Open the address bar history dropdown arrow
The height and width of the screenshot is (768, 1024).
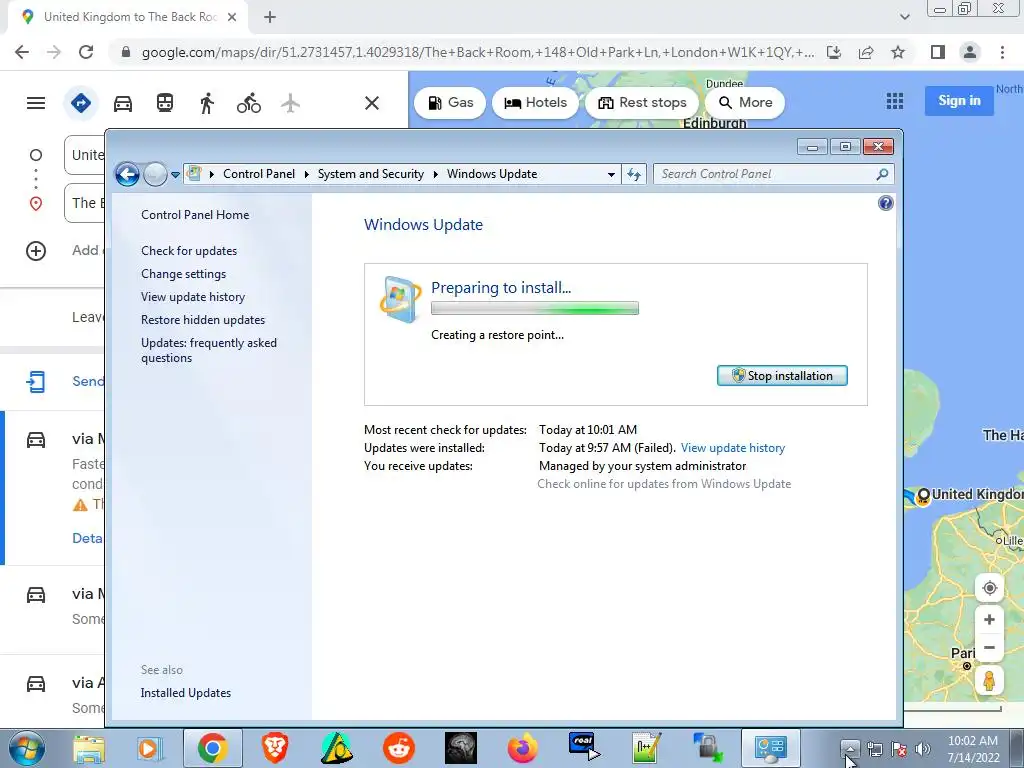[x=611, y=174]
